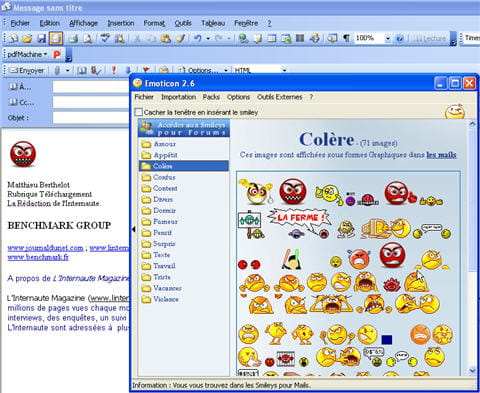Open the HTML message format dropdown
The image size is (480, 393).
click(x=284, y=70)
